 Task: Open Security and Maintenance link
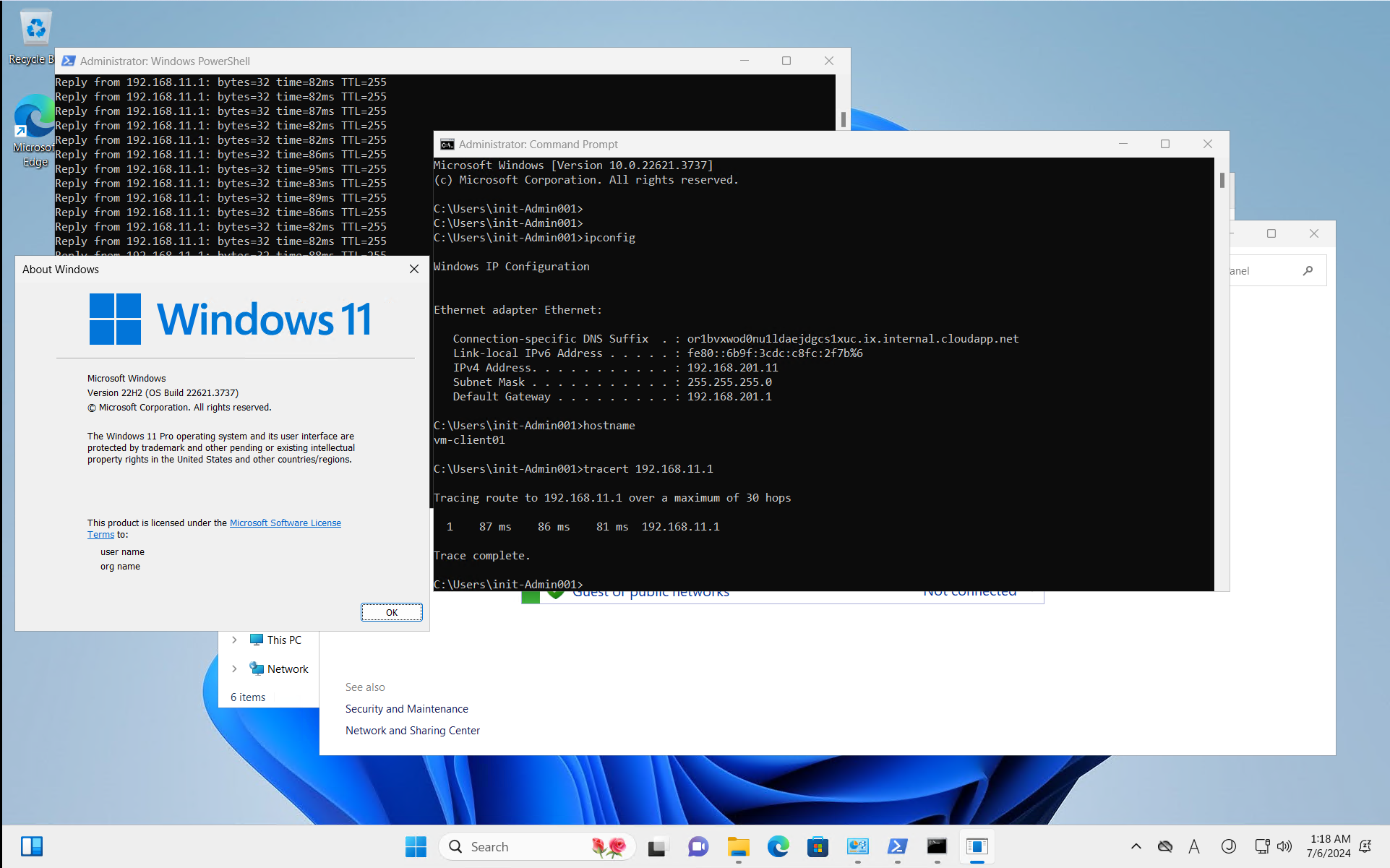click(406, 709)
